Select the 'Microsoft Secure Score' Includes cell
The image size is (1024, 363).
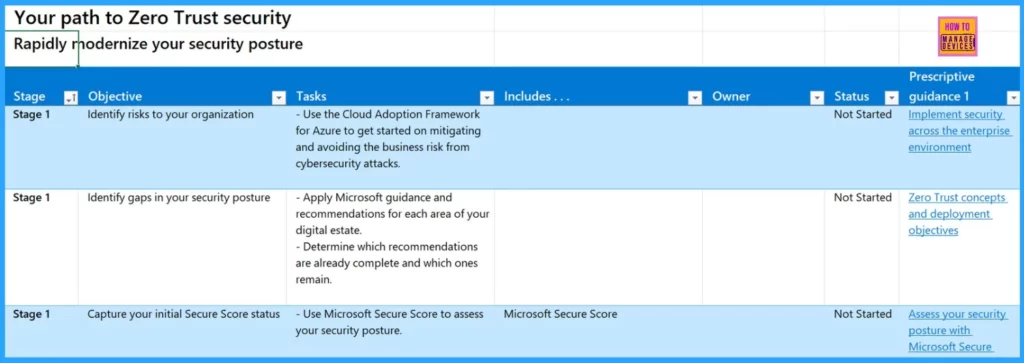pos(598,331)
